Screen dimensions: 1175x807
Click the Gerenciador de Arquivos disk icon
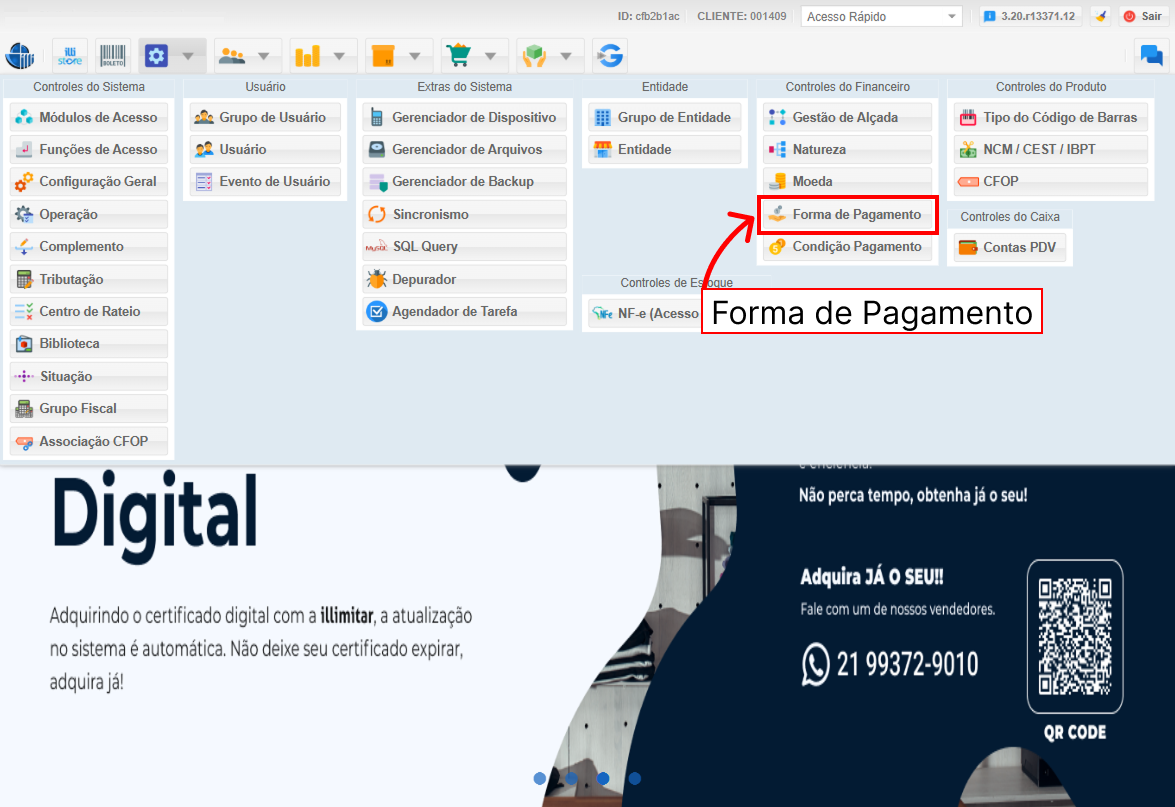coord(376,149)
